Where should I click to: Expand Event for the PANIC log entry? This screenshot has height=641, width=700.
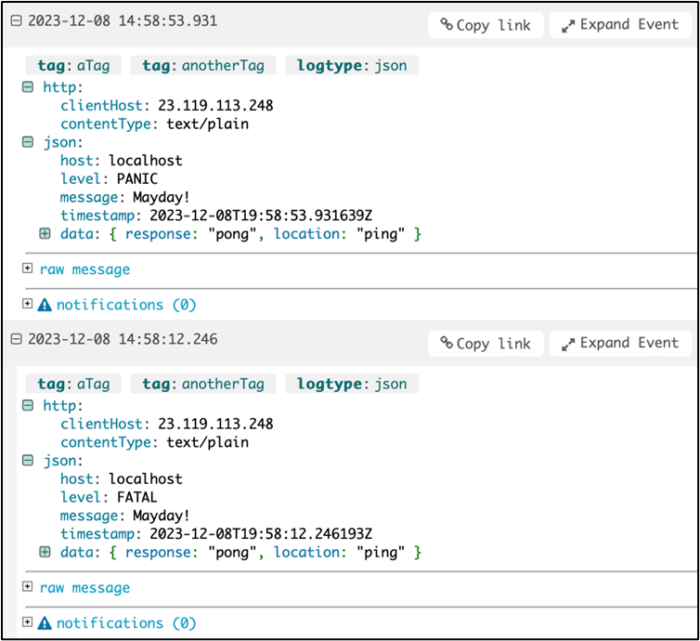(x=620, y=25)
